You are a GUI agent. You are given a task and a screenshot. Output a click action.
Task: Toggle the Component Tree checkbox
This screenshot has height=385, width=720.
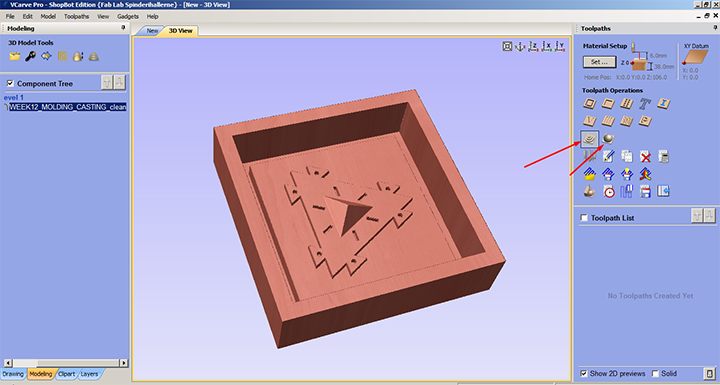tap(10, 84)
